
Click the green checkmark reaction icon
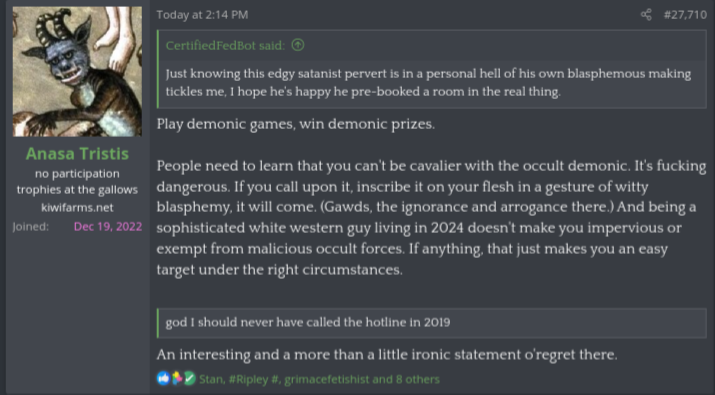(x=190, y=378)
